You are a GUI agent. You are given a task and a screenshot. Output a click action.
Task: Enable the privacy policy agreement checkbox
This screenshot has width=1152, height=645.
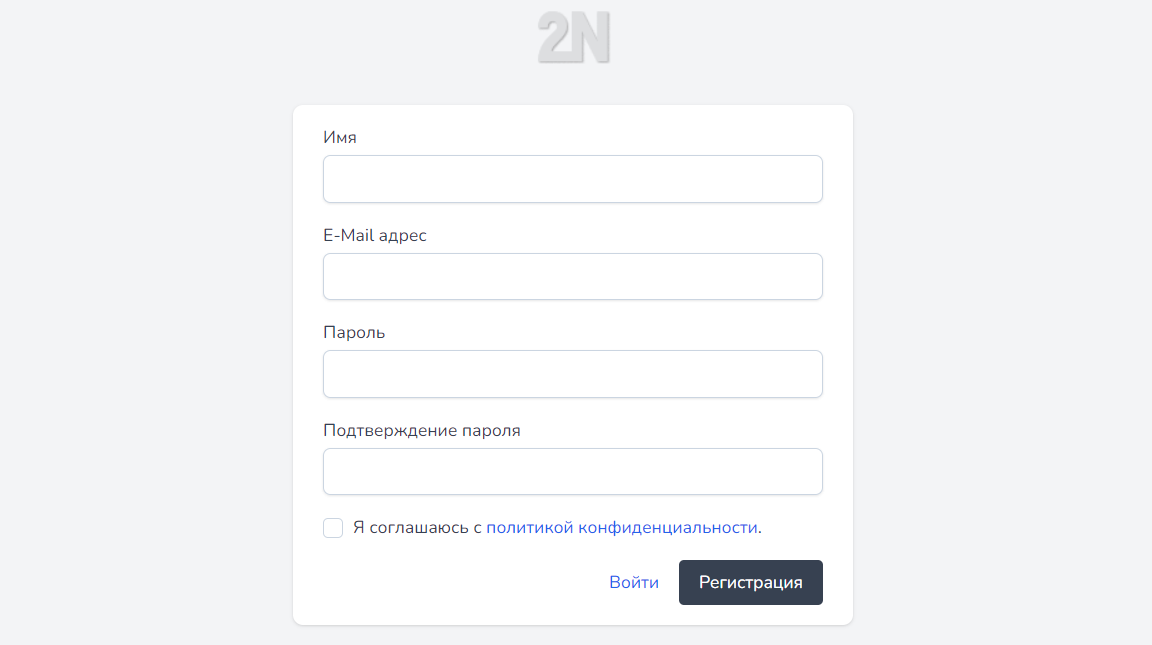[x=333, y=527]
